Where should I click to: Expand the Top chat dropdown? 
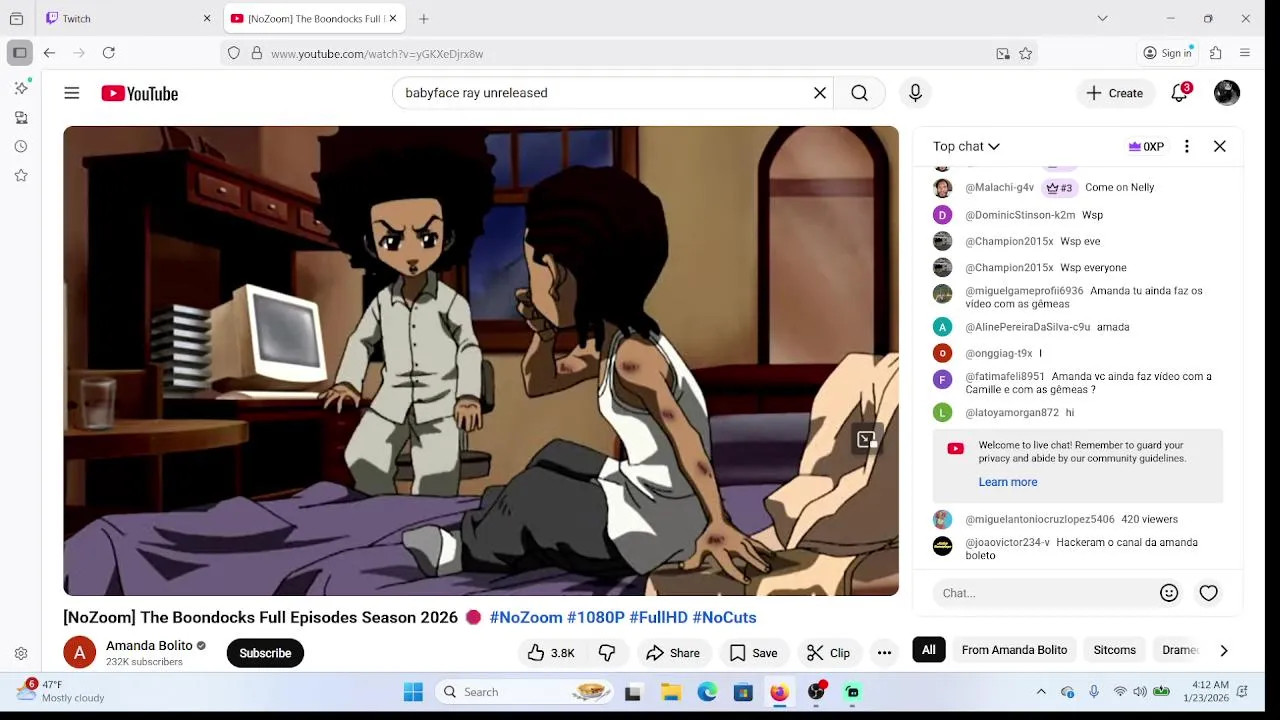(x=966, y=147)
